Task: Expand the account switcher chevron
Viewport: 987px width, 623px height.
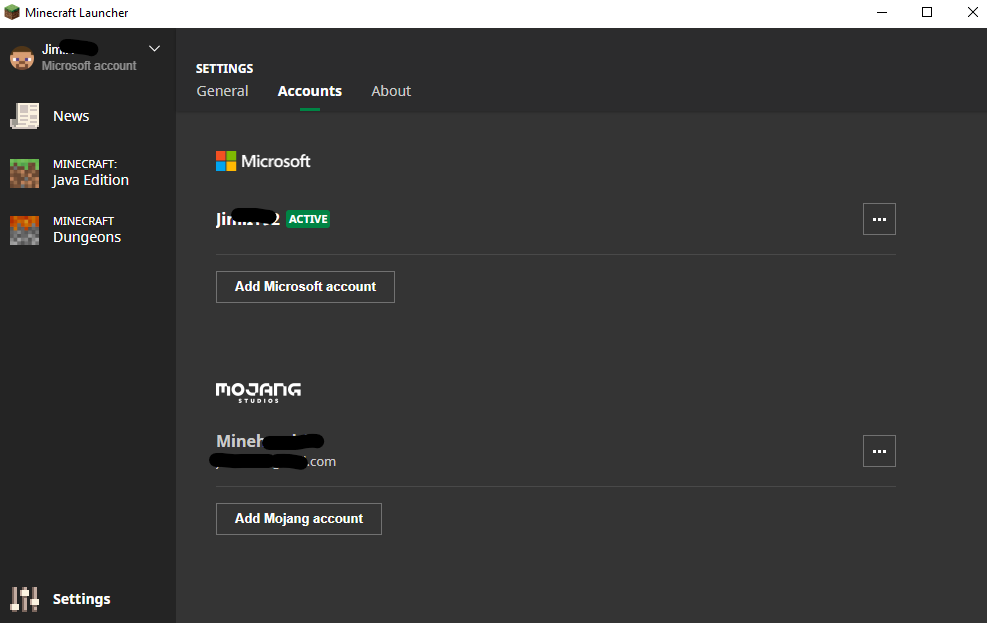Action: (154, 48)
